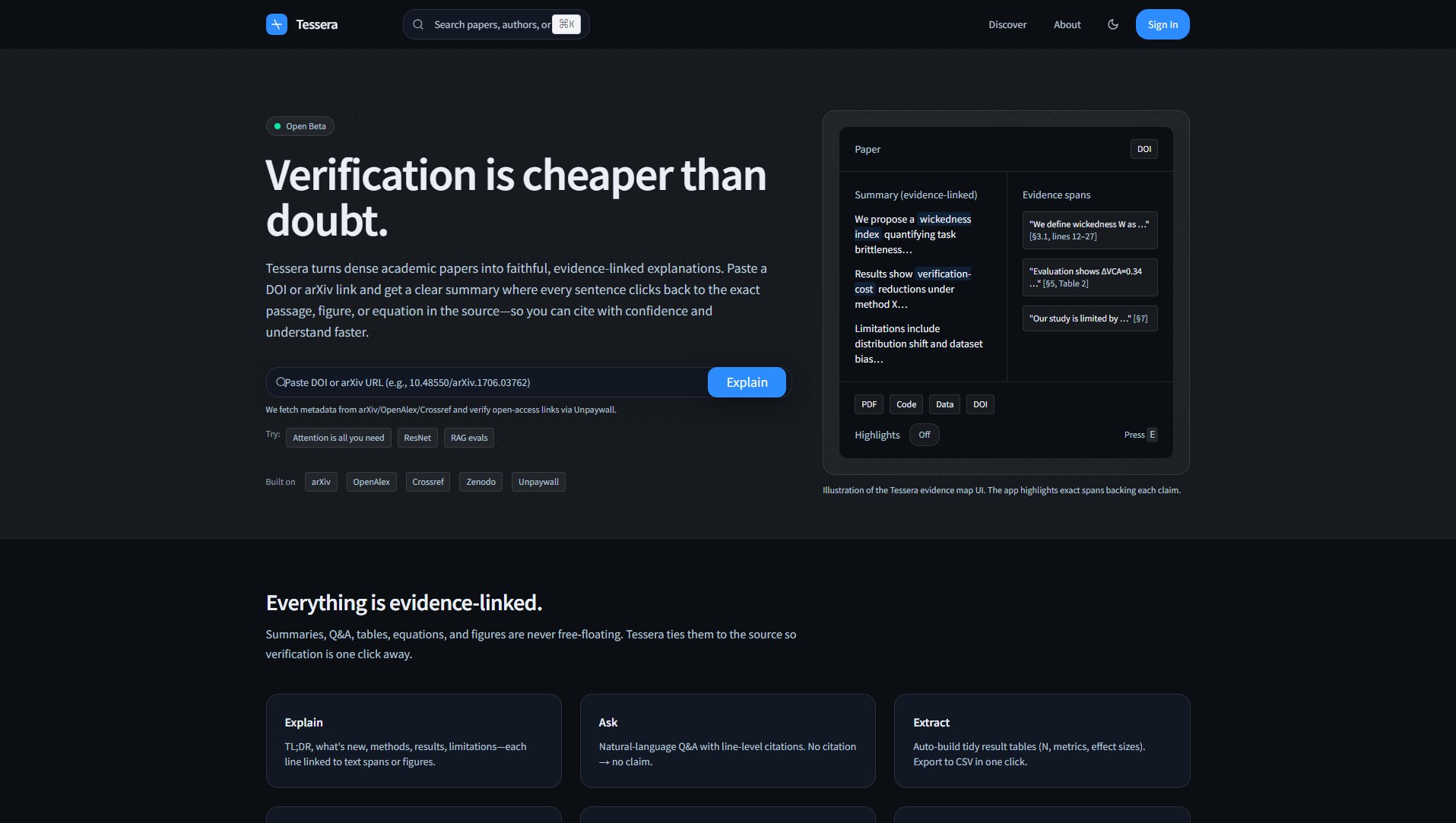The width and height of the screenshot is (1456, 823).
Task: Click the Crossref built-on badge
Action: (x=428, y=482)
